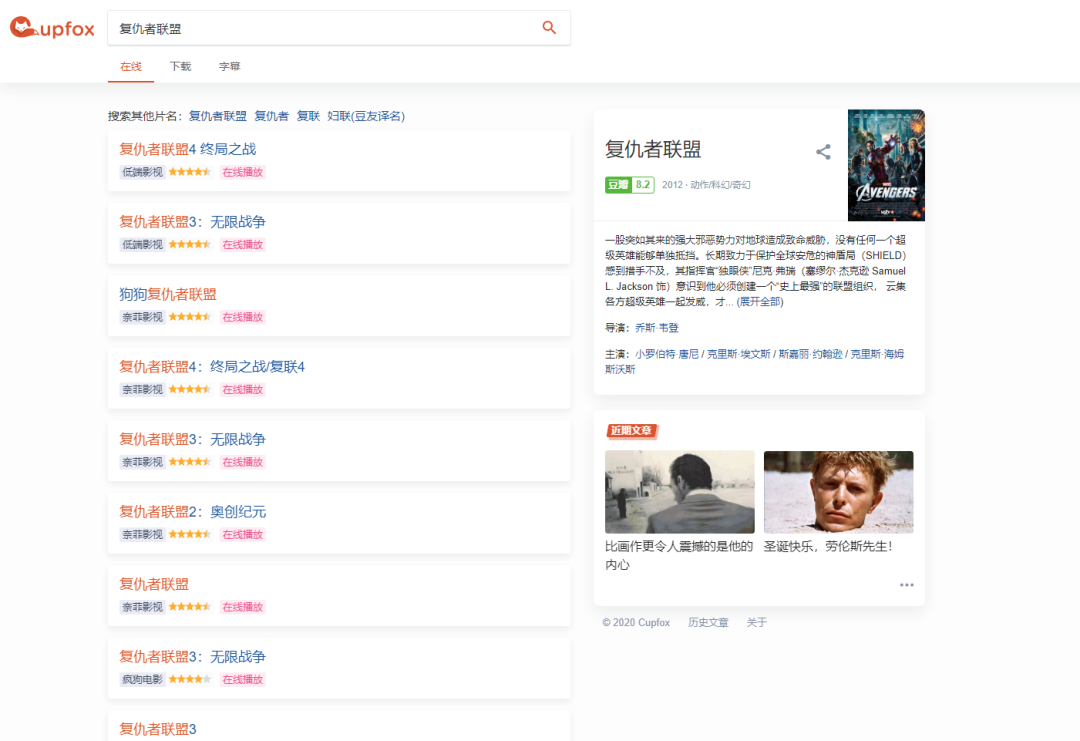Click star rating of 复仇者联盟2:奥创纪元
Viewport: 1080px width, 741px height.
(189, 534)
